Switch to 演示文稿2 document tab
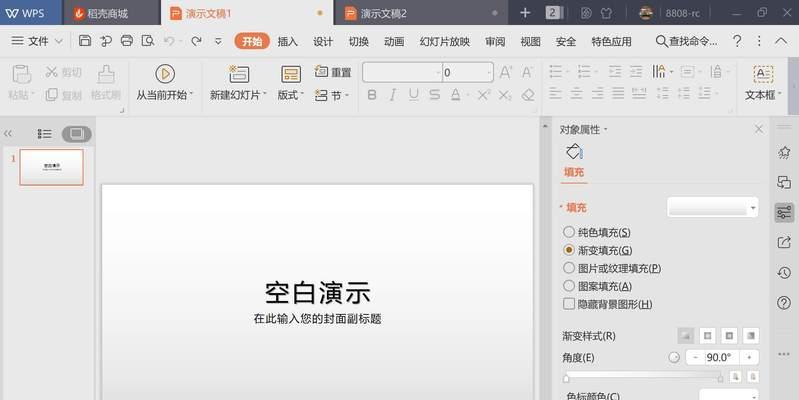The height and width of the screenshot is (400, 799). tap(420, 13)
